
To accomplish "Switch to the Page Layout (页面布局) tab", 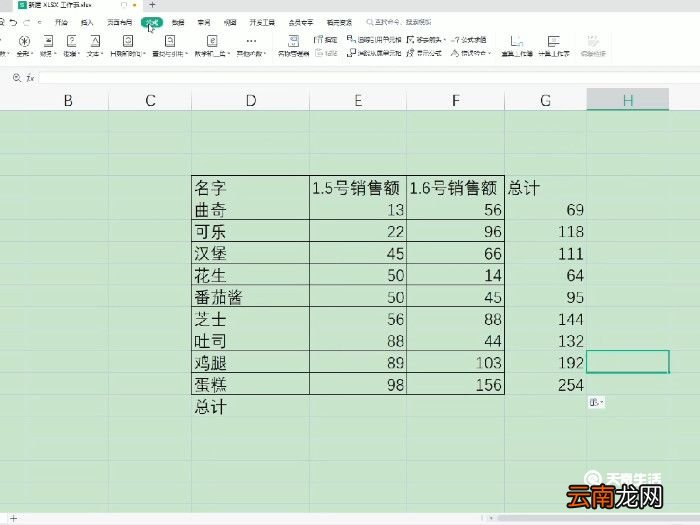I will point(119,22).
